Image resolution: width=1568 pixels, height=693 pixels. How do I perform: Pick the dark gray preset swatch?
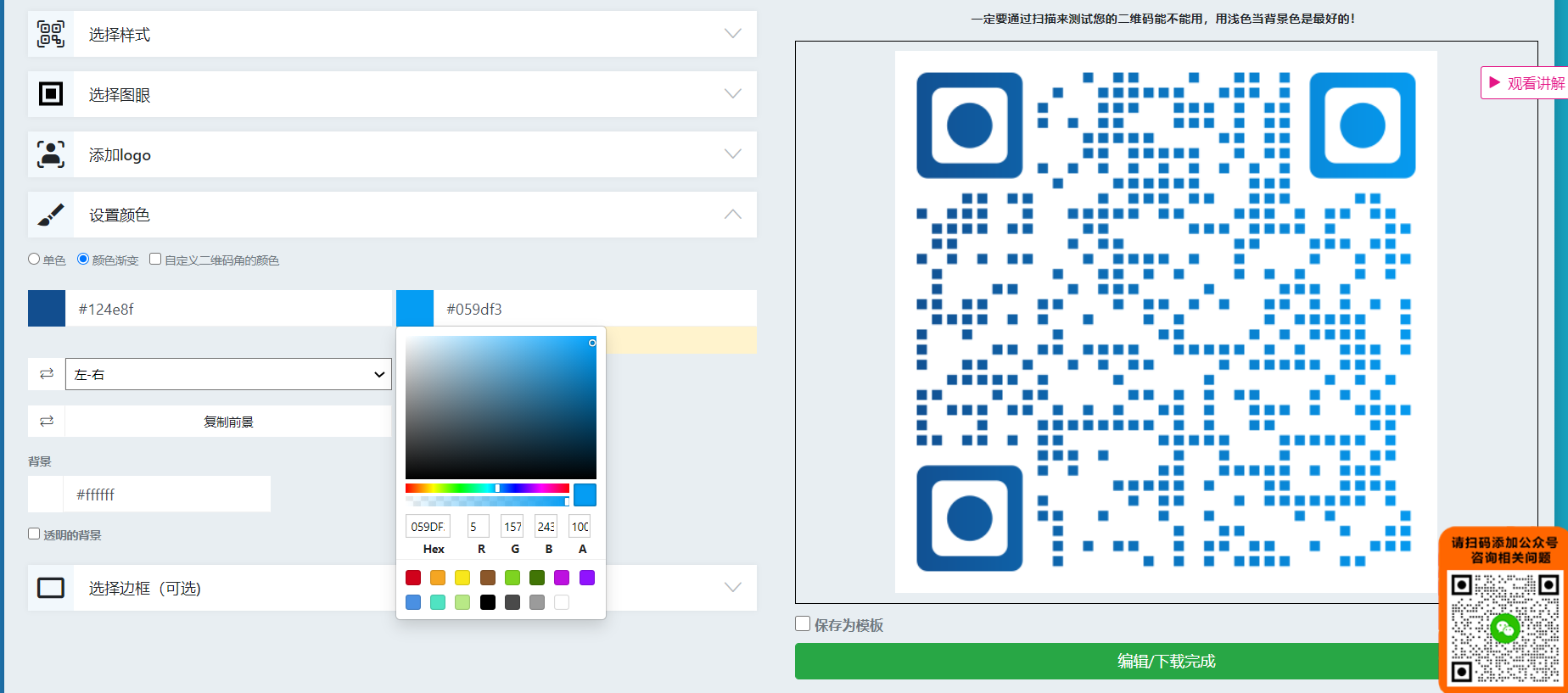coord(512,602)
